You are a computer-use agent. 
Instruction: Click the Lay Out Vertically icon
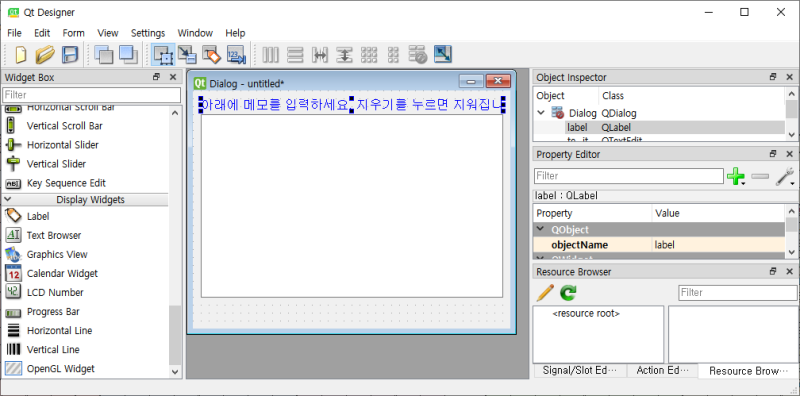pos(295,55)
